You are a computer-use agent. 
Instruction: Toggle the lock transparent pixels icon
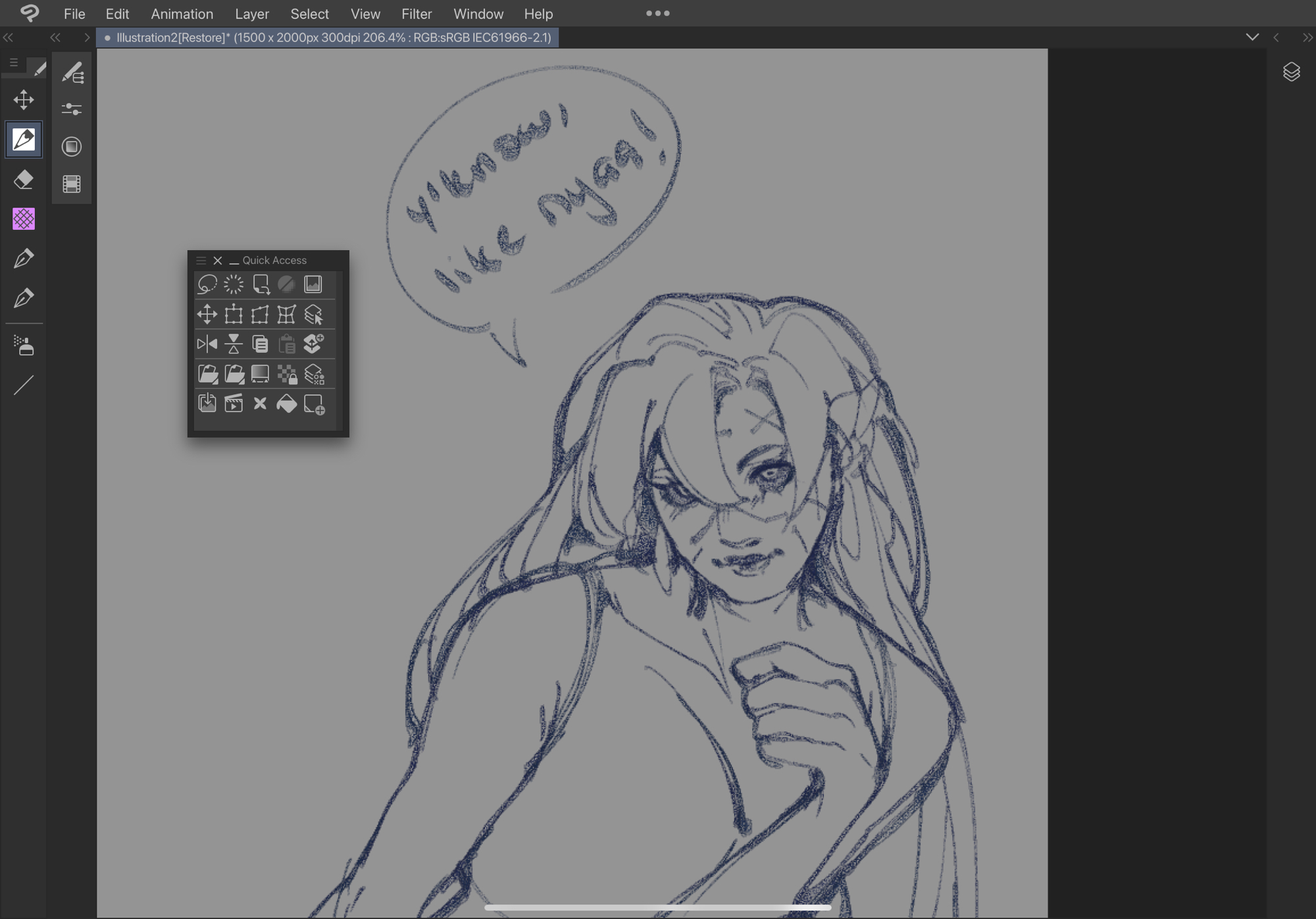click(x=287, y=374)
